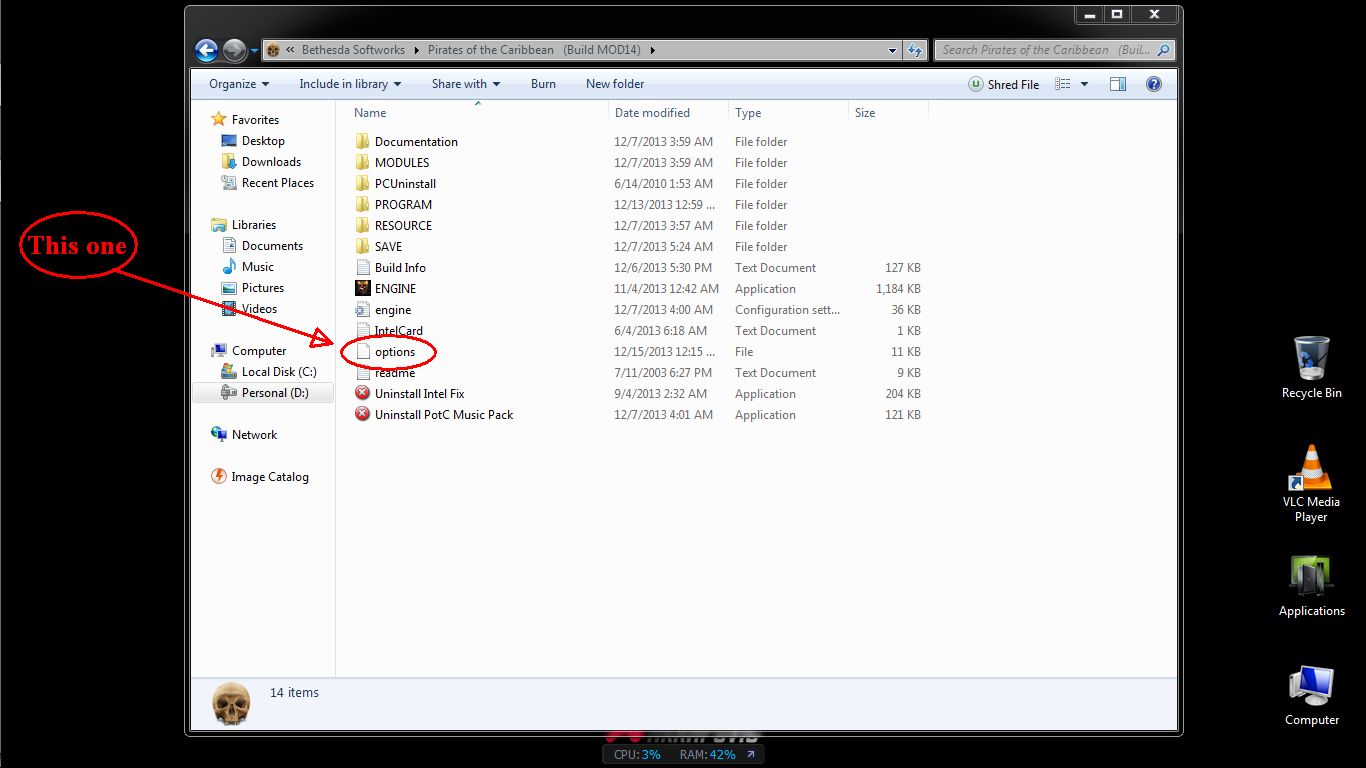Open Personal (D:) drive

pyautogui.click(x=275, y=393)
